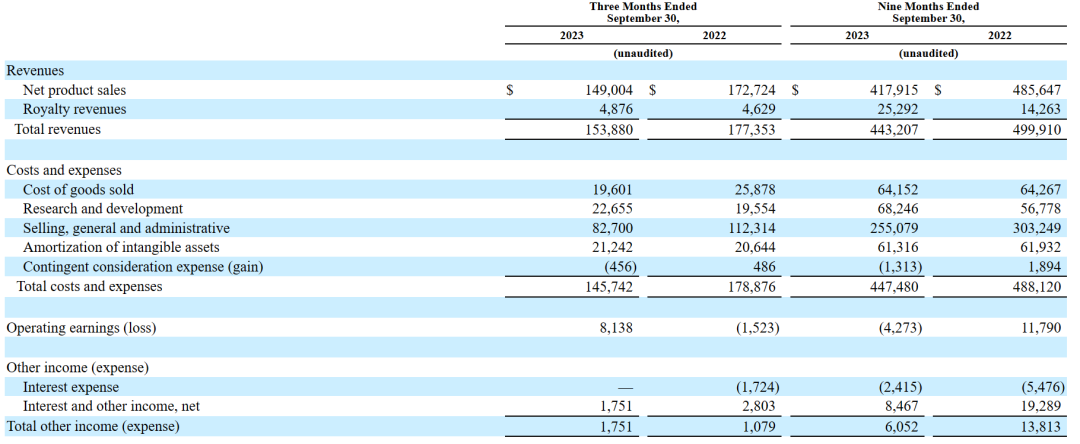Click the 'Nine Months Ended September 30,' header
This screenshot has height=444, width=1080.
929,12
